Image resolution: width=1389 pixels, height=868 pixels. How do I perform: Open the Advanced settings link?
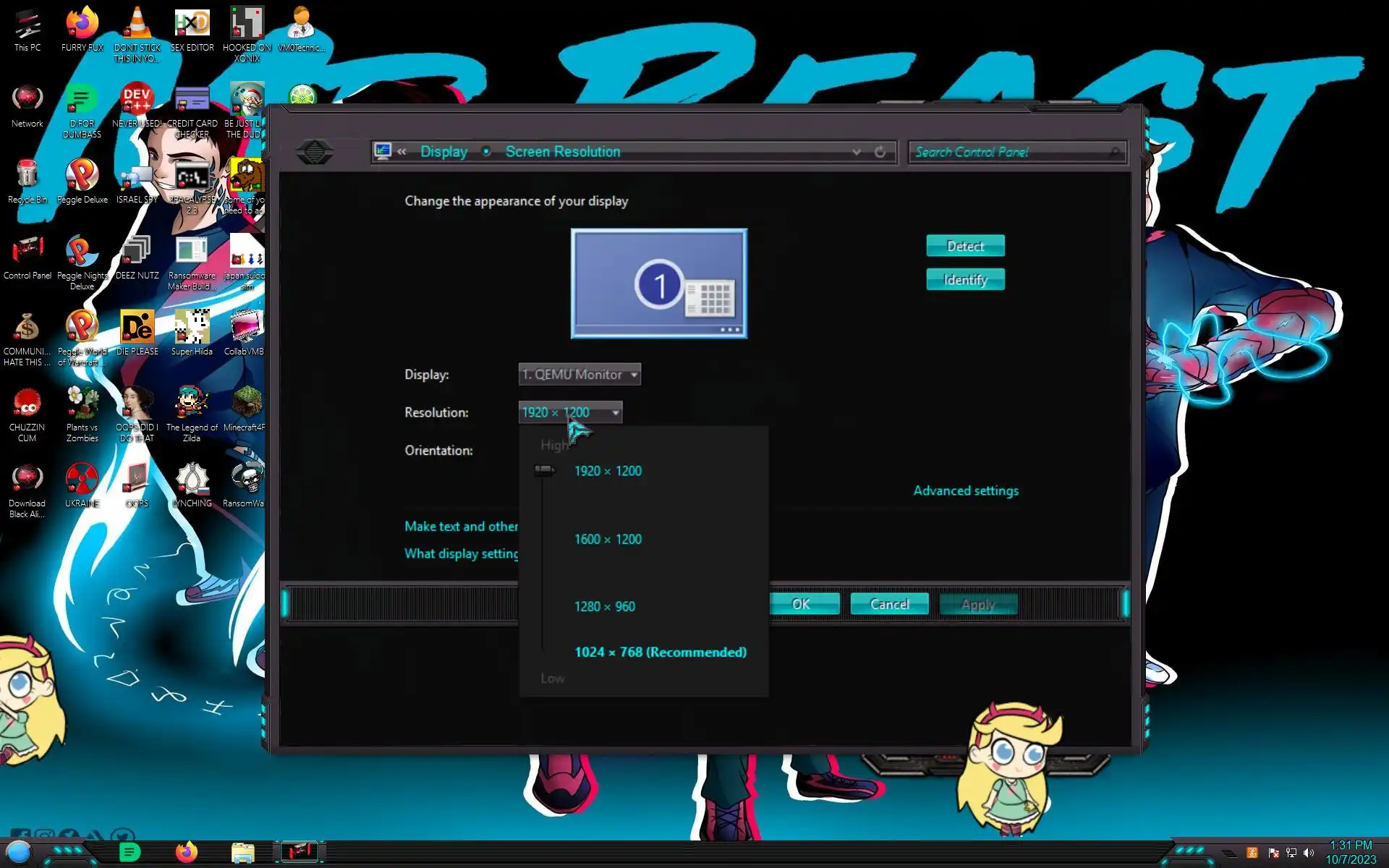pyautogui.click(x=965, y=490)
